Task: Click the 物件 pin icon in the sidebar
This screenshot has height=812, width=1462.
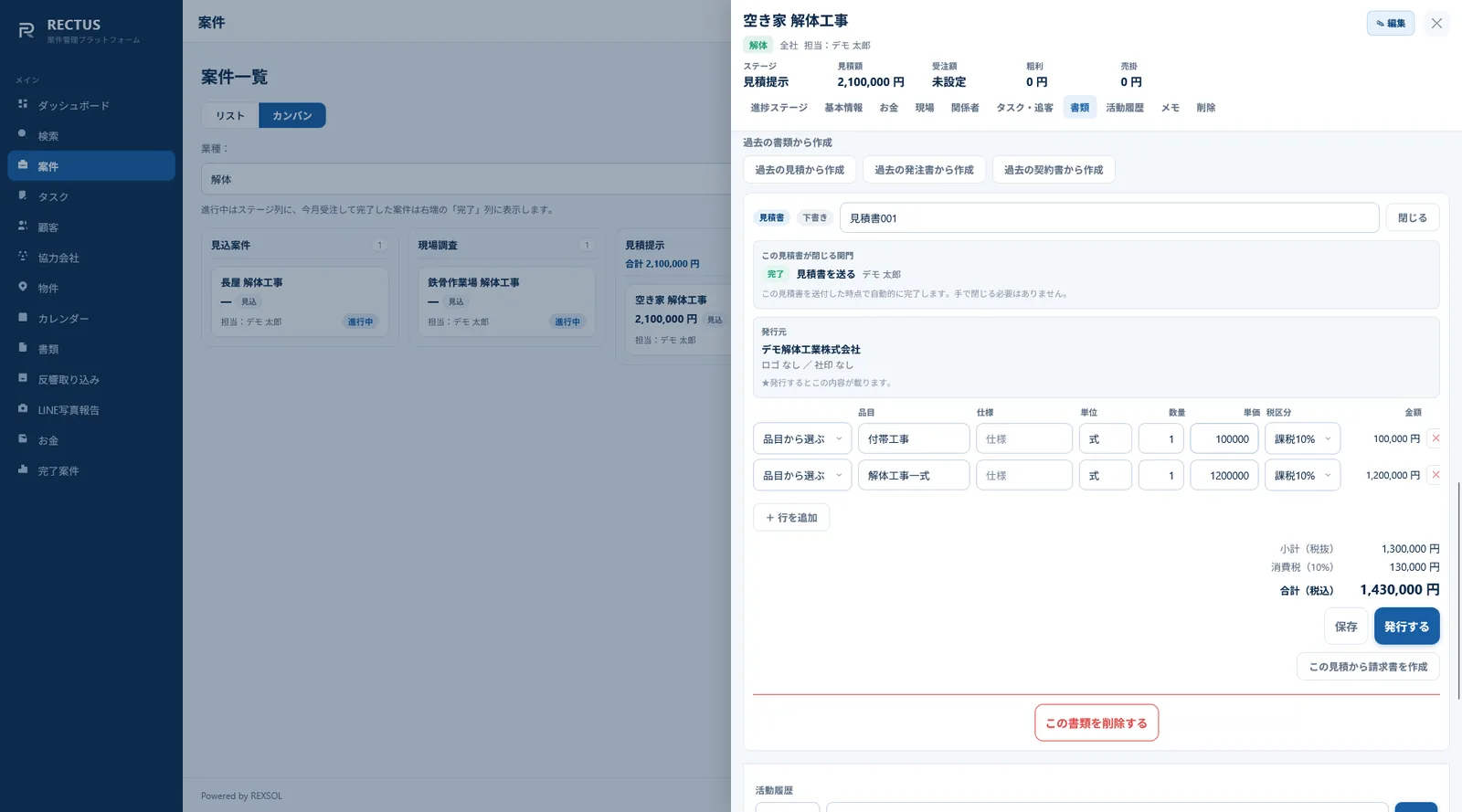Action: point(23,287)
